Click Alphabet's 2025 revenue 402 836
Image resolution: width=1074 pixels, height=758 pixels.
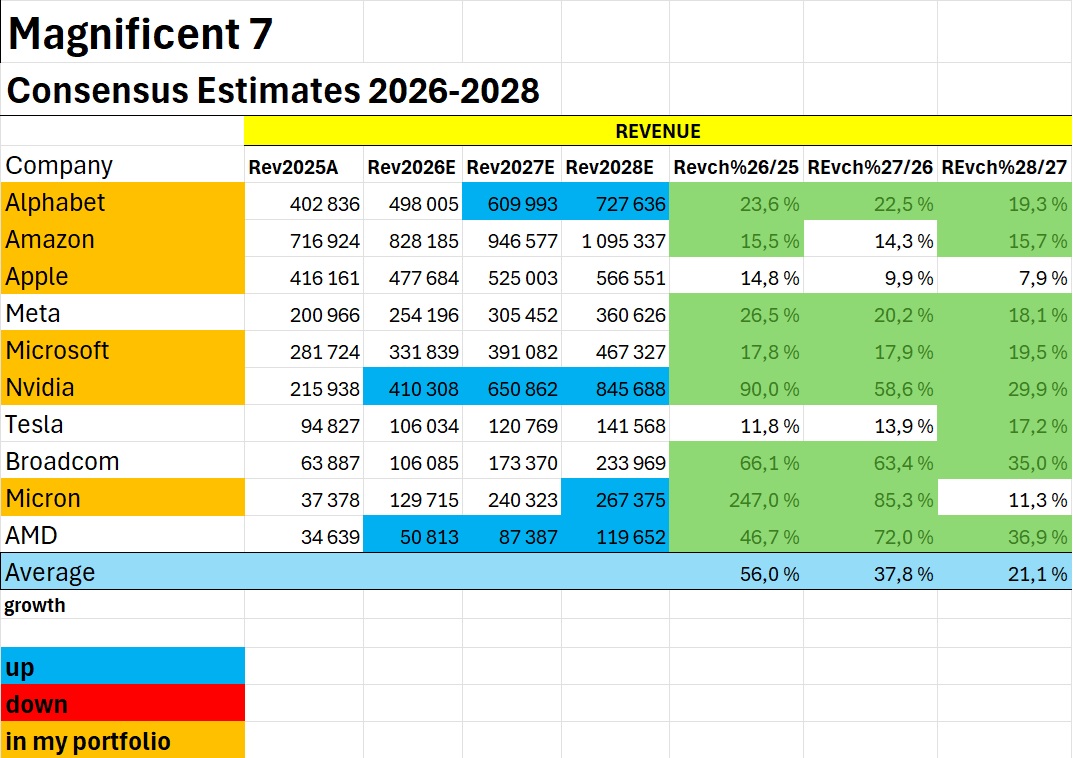pyautogui.click(x=303, y=203)
